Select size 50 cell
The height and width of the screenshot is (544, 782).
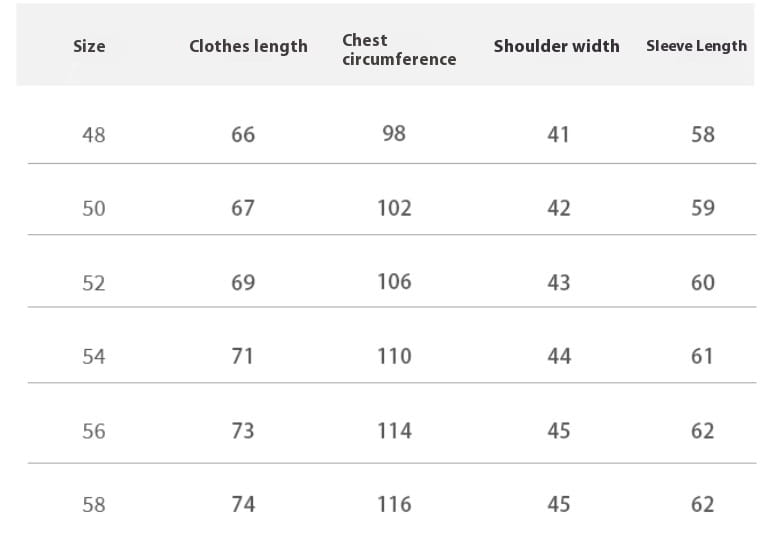tap(94, 208)
